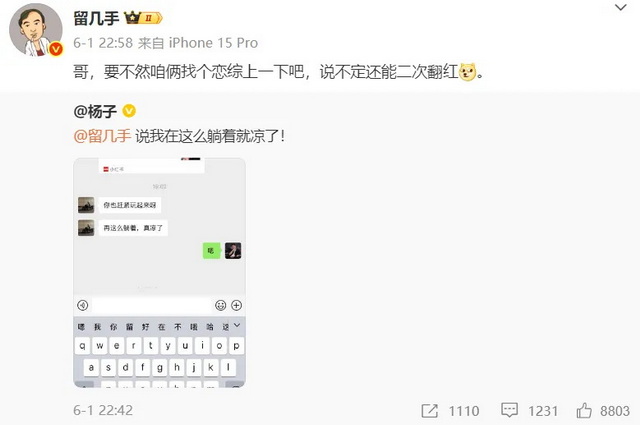Open the 留几手 username link
This screenshot has width=640, height=425.
(96, 18)
